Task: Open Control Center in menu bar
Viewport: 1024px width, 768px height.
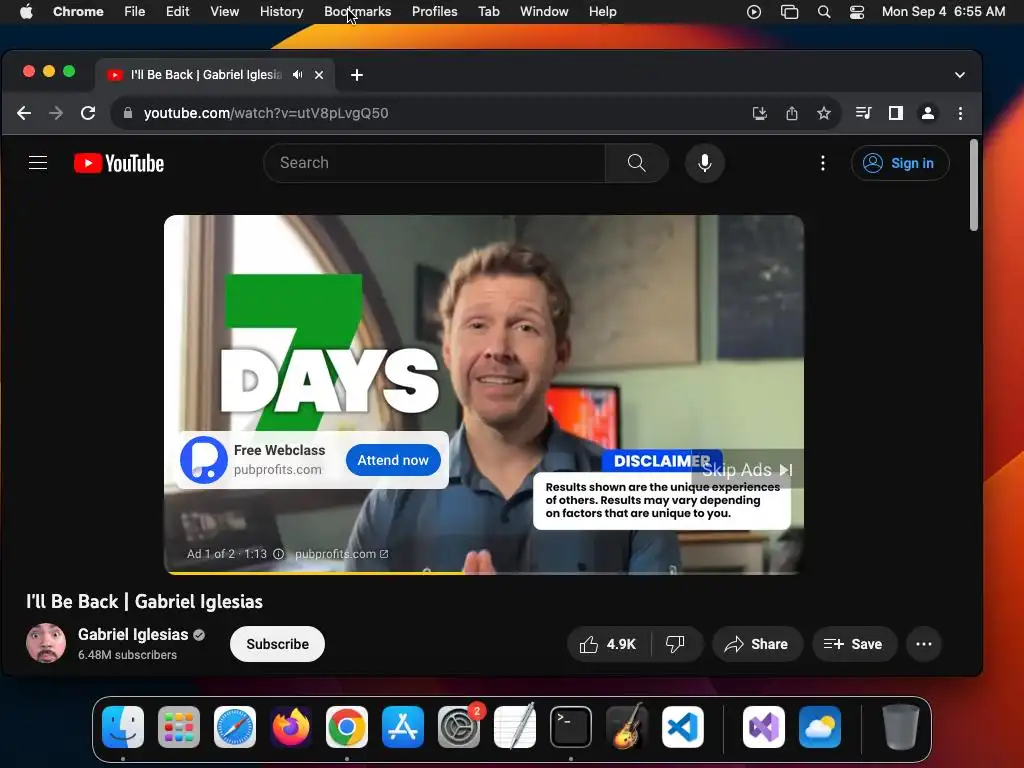Action: [x=857, y=12]
